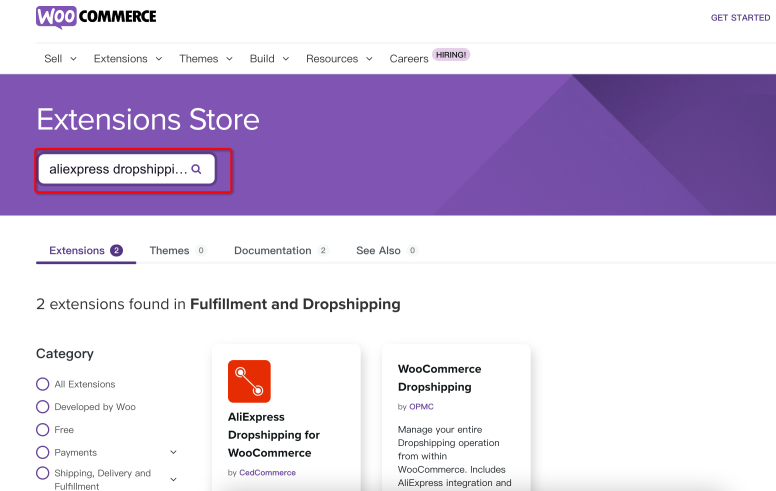Click the WooCommerce logo

(96, 17)
